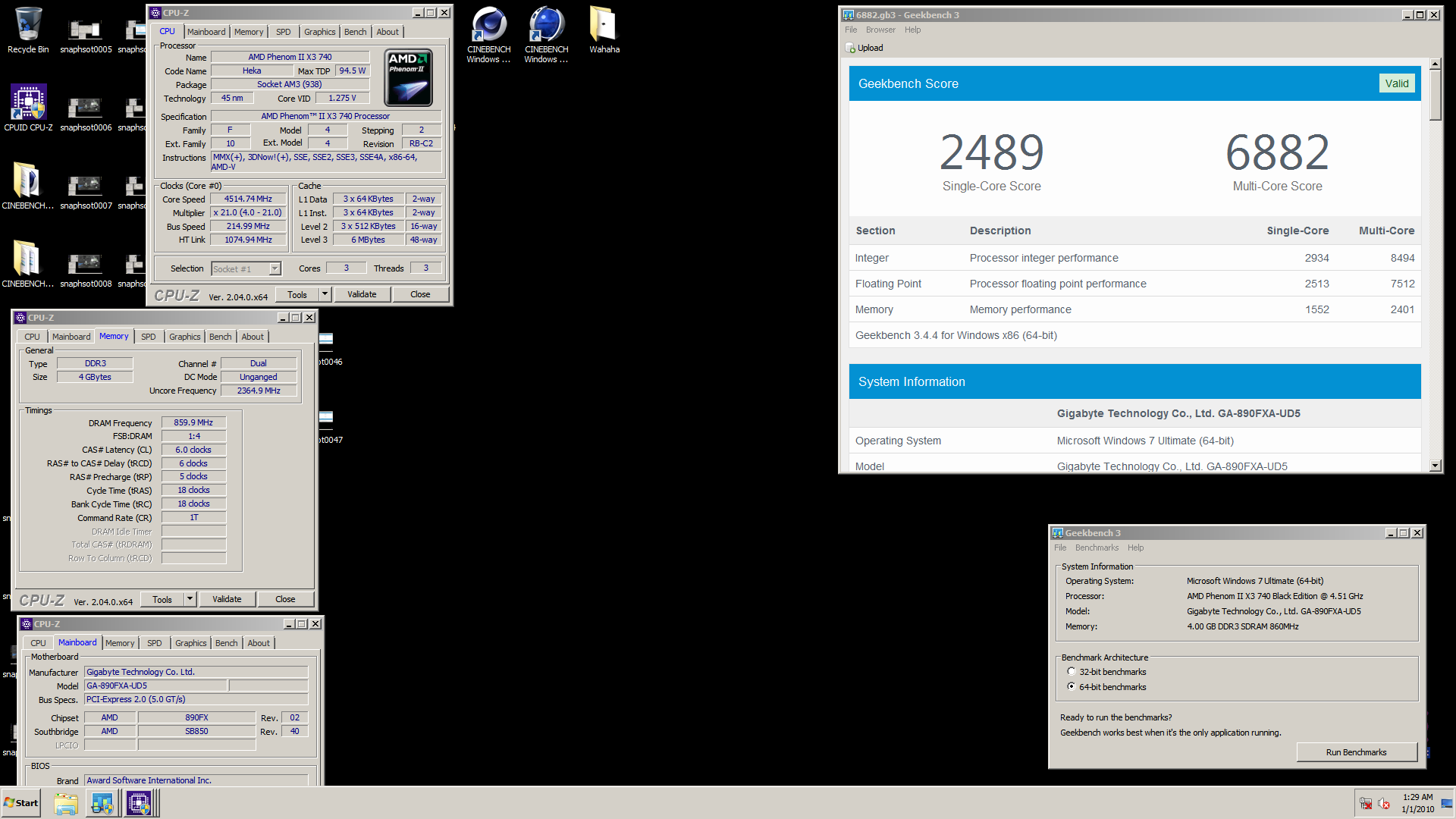The width and height of the screenshot is (1456, 819).
Task: Open Benchmarks menu in small Geekbench 3 window
Action: (x=1097, y=548)
